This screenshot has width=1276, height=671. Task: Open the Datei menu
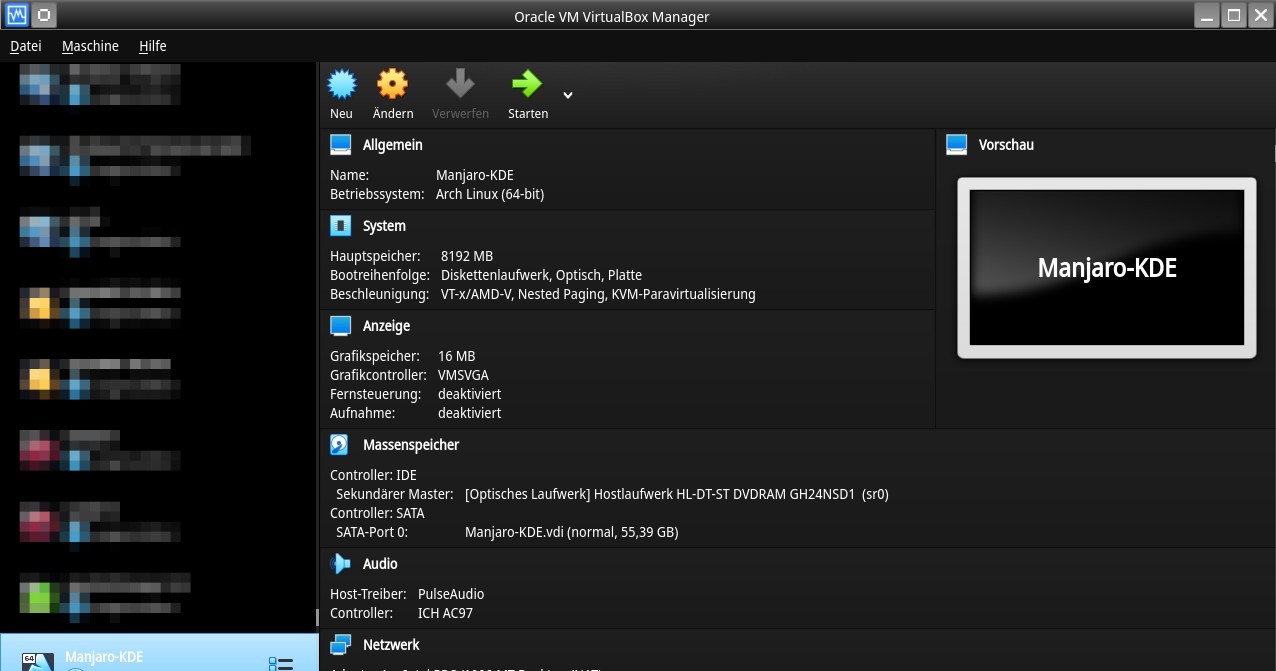pyautogui.click(x=26, y=46)
